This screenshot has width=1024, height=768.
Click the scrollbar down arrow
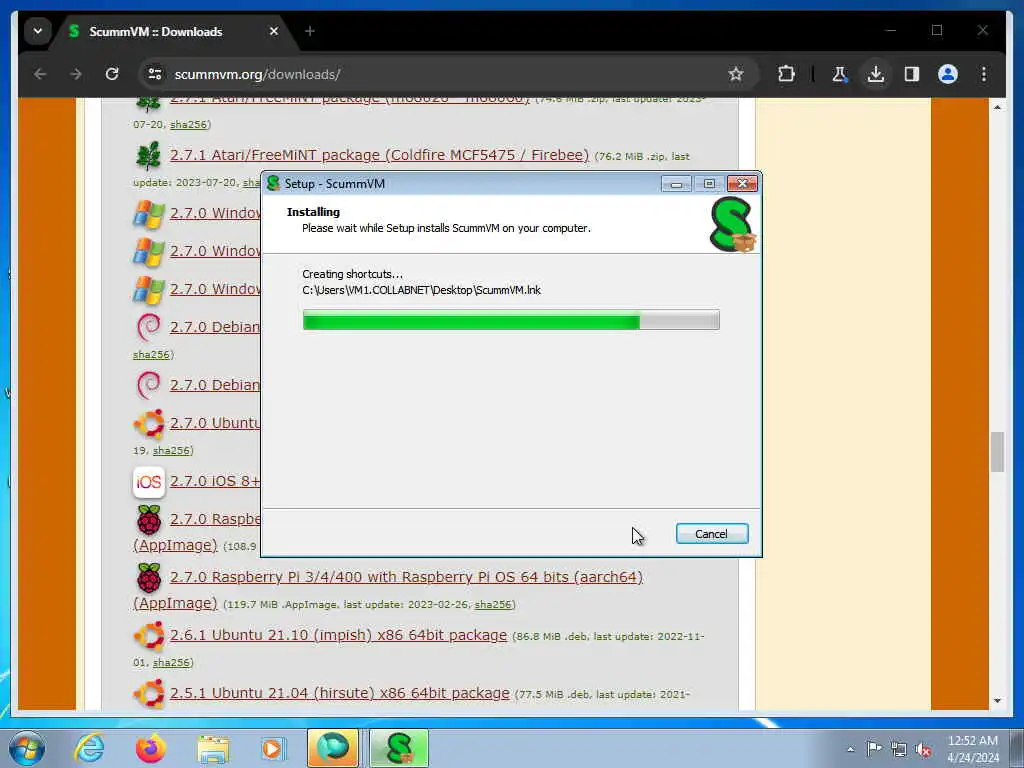click(x=997, y=701)
